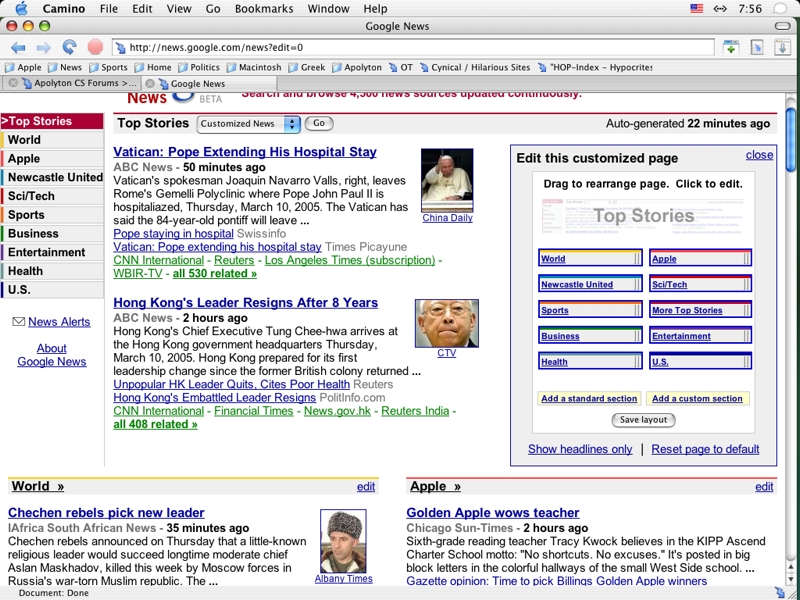Expand the Apple section heading
Image resolution: width=800 pixels, height=600 pixels.
tap(435, 487)
